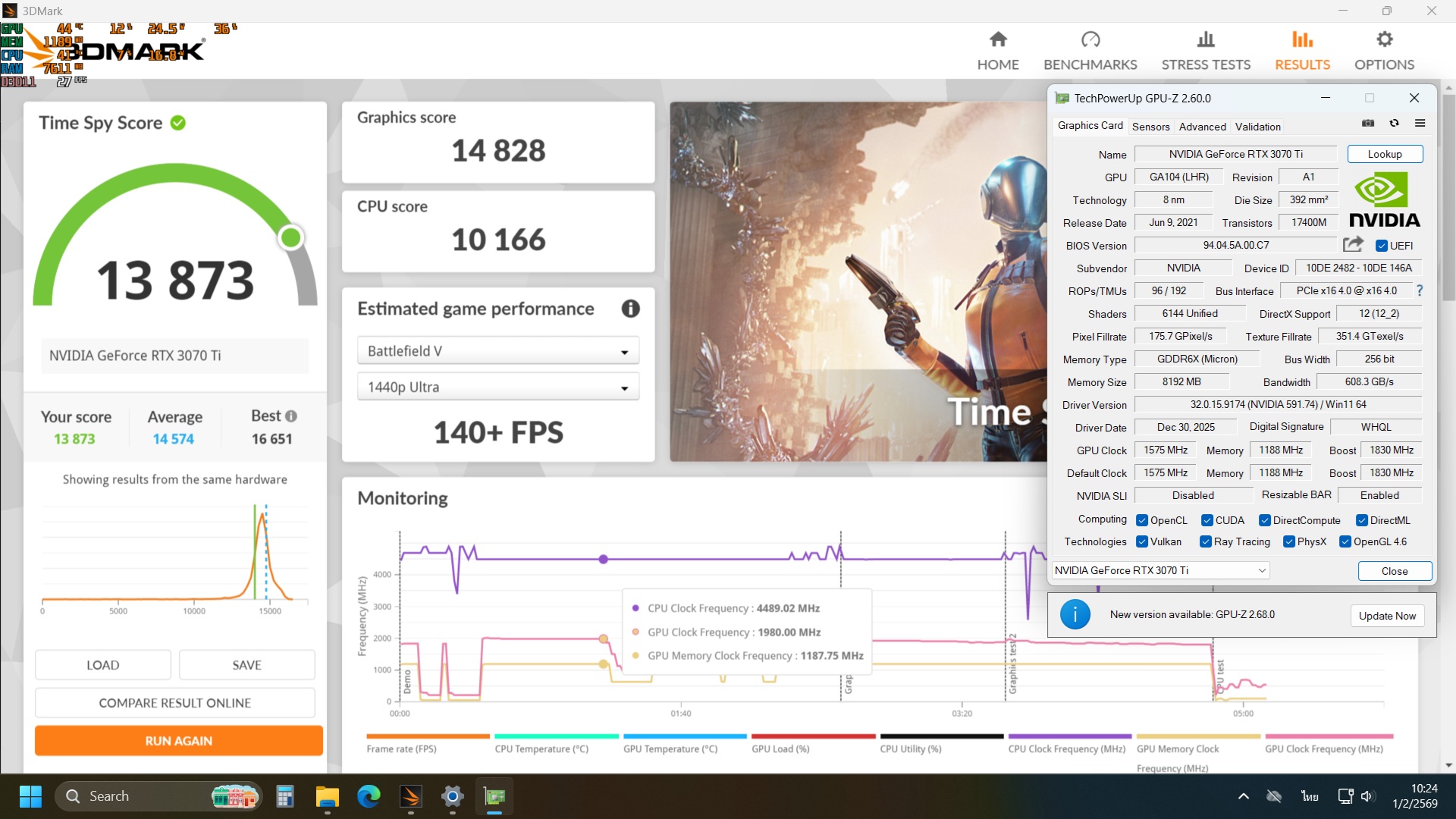
Task: Switch to the Sensors tab
Action: click(x=1150, y=127)
